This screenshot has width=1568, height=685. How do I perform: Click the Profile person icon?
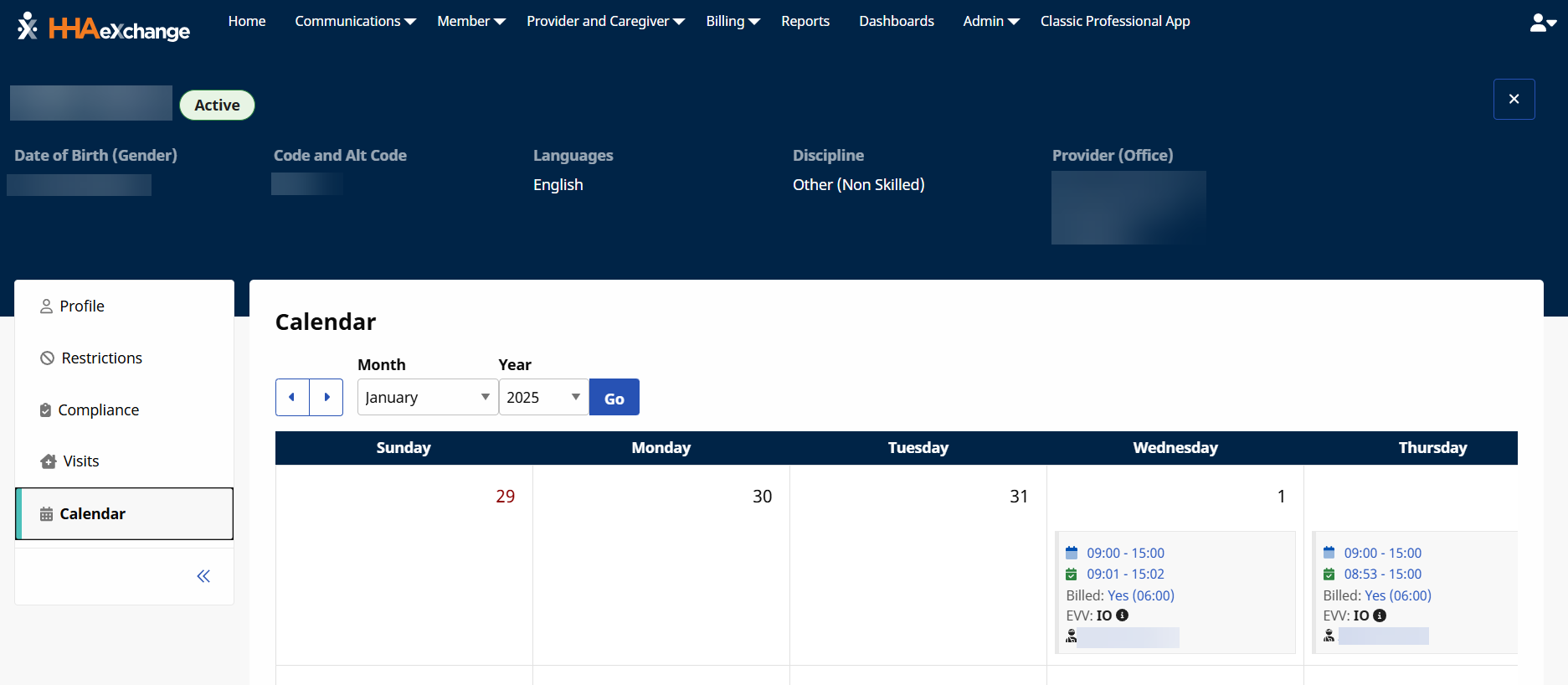(46, 306)
